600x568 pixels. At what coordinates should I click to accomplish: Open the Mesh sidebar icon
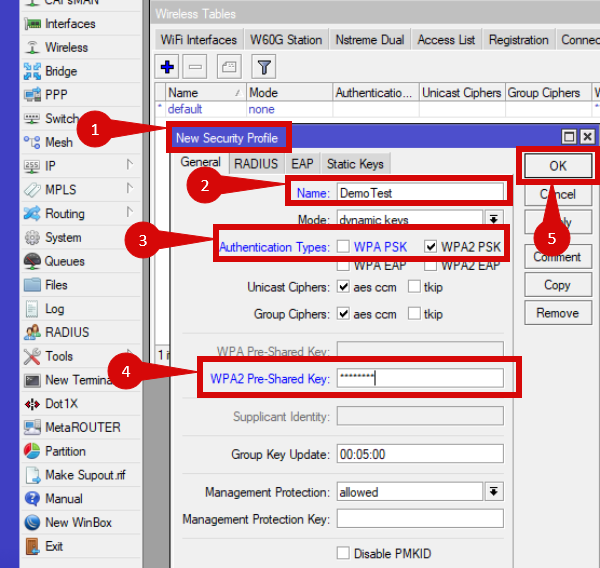(33, 142)
